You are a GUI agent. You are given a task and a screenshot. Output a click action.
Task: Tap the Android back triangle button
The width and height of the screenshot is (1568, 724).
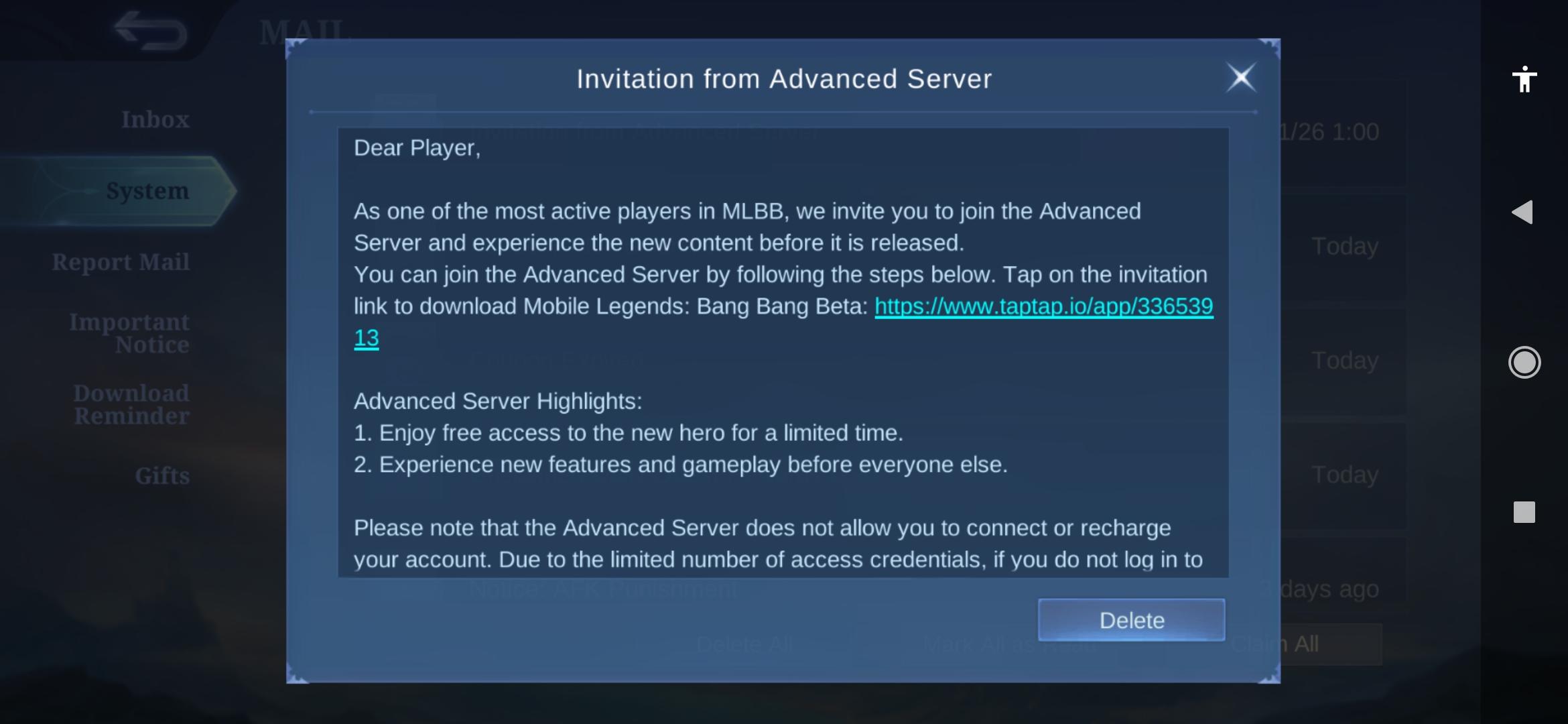[1522, 213]
